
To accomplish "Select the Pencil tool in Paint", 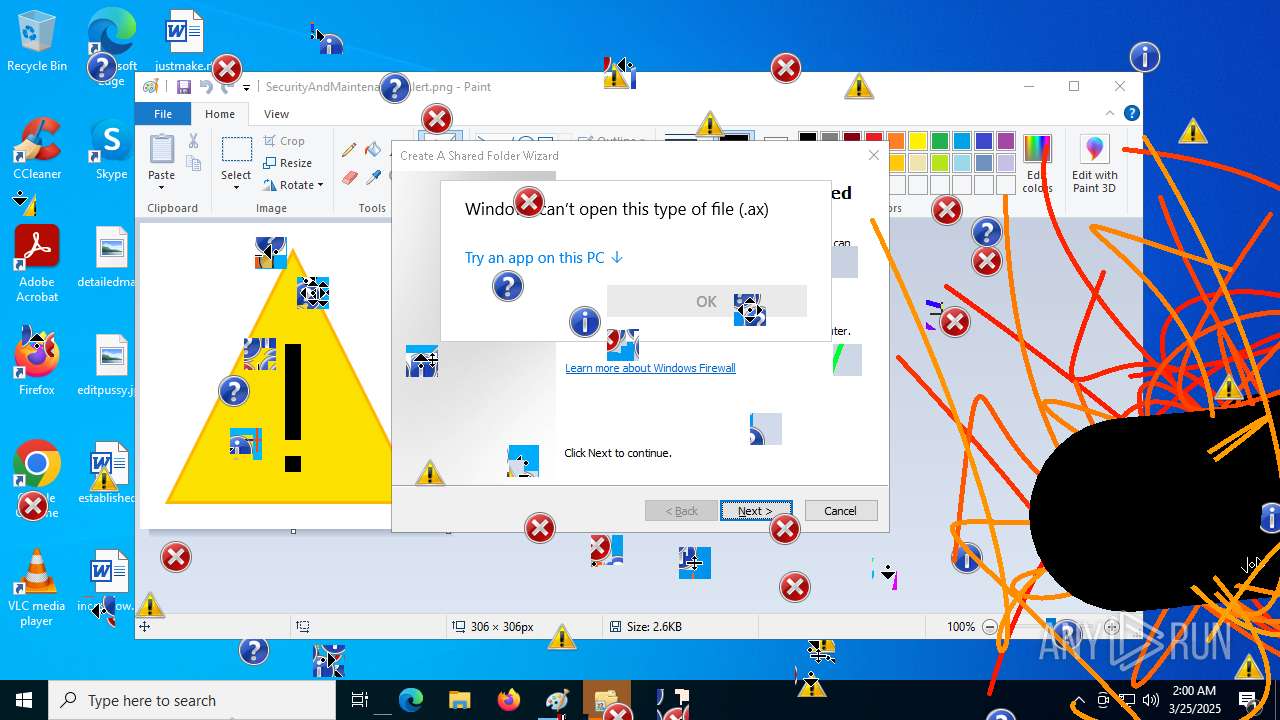I will [349, 150].
